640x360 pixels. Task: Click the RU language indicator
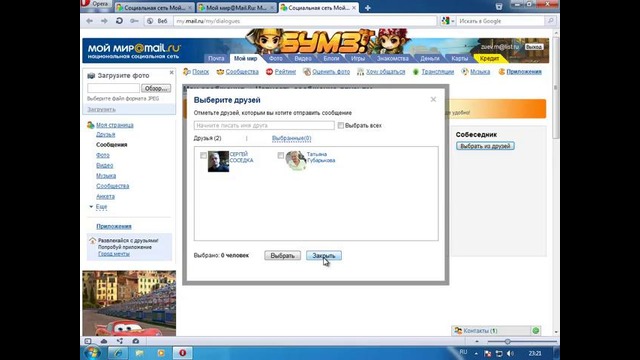[x=463, y=352]
